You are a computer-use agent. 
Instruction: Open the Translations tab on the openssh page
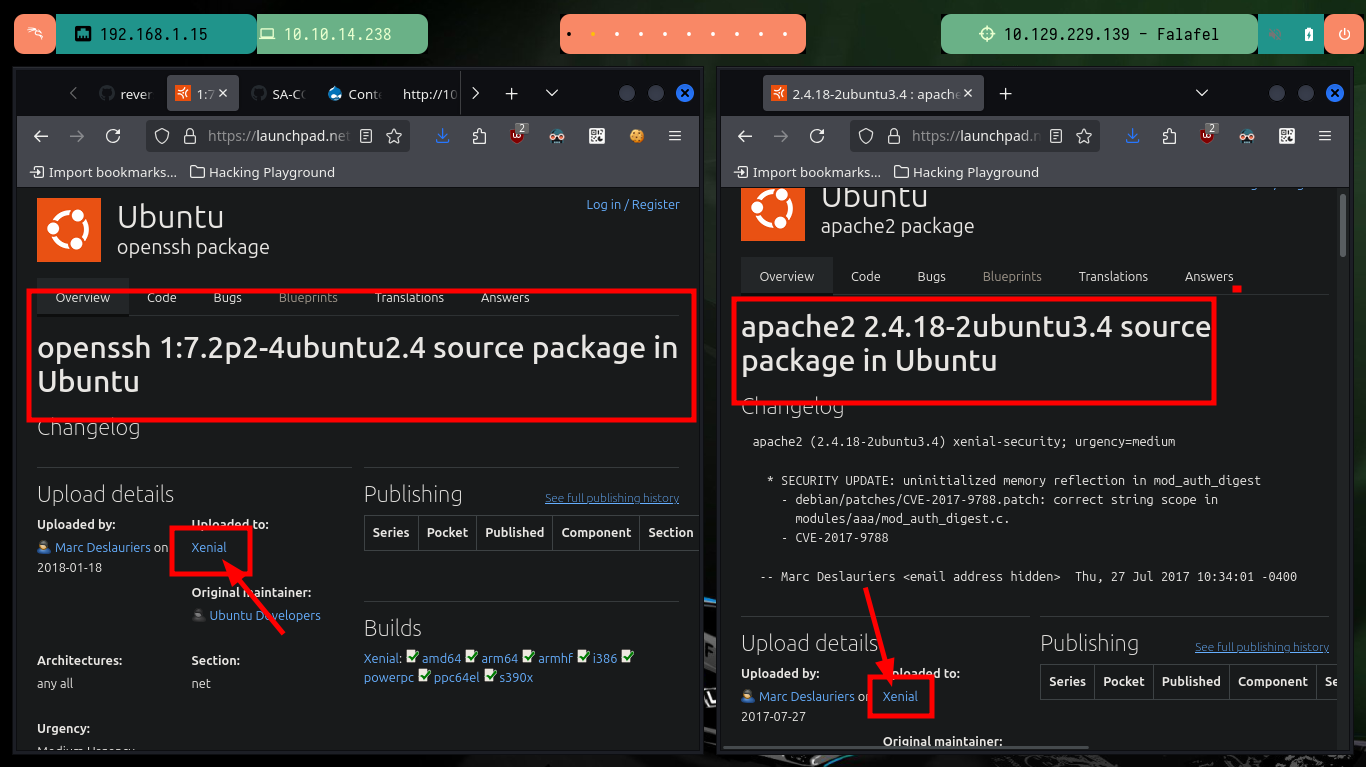[409, 298]
